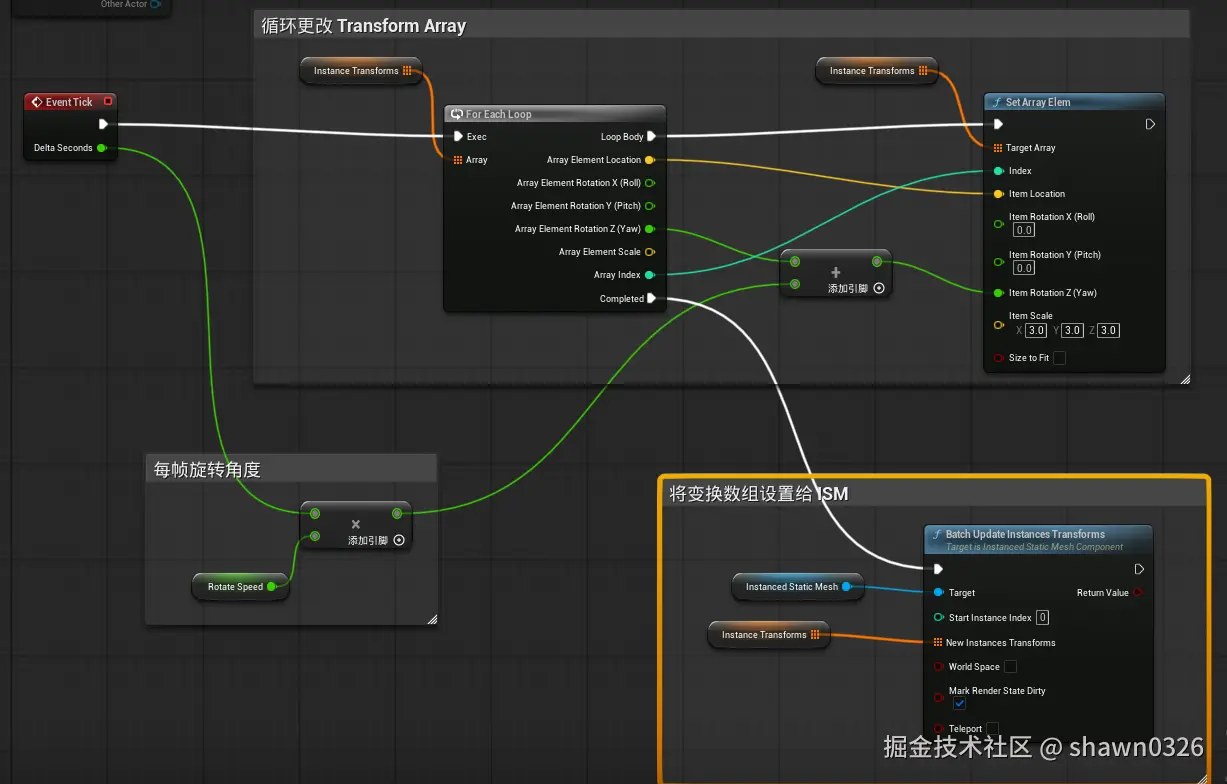Click Array Element Rotation X (Roll) pin
The width and height of the screenshot is (1227, 784).
(650, 183)
